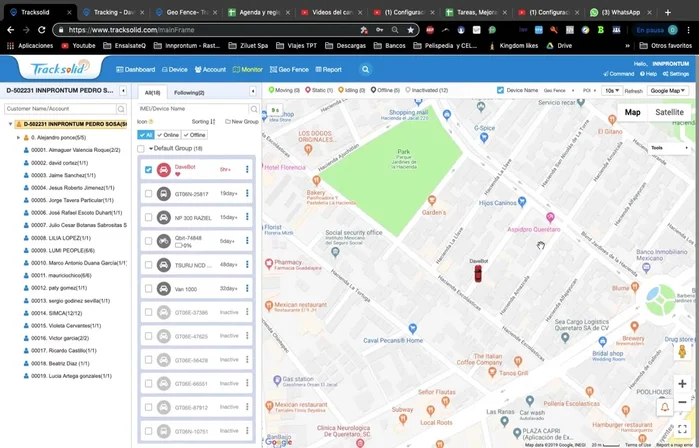Click the DaveBot car marker on map
The image size is (699, 448).
click(478, 273)
